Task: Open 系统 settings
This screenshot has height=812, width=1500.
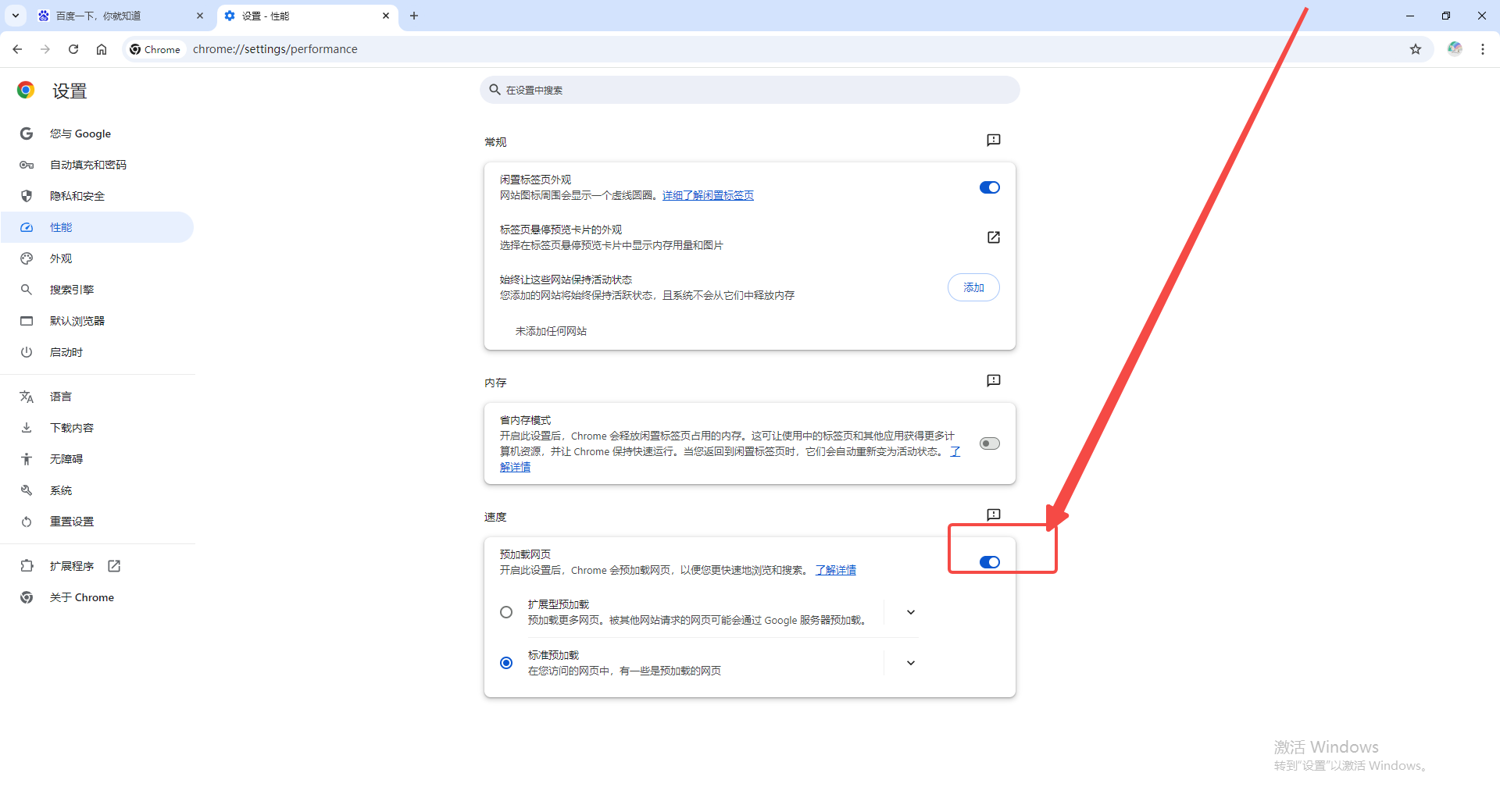Action: [98, 490]
